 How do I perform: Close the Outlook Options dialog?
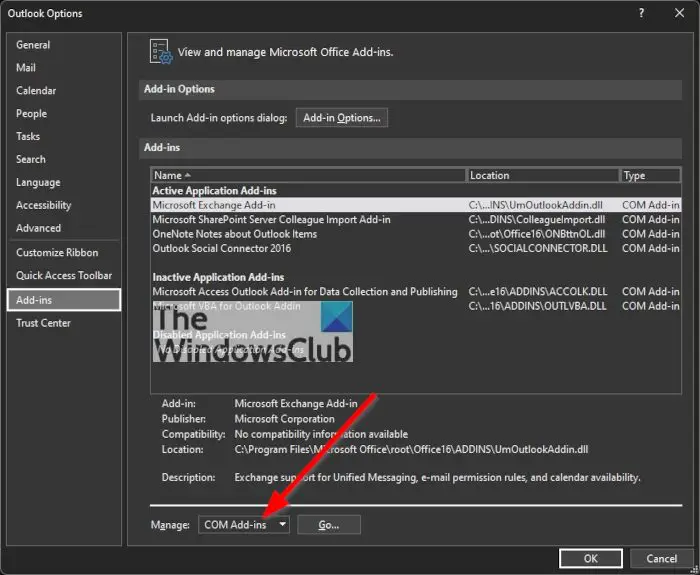pos(679,13)
